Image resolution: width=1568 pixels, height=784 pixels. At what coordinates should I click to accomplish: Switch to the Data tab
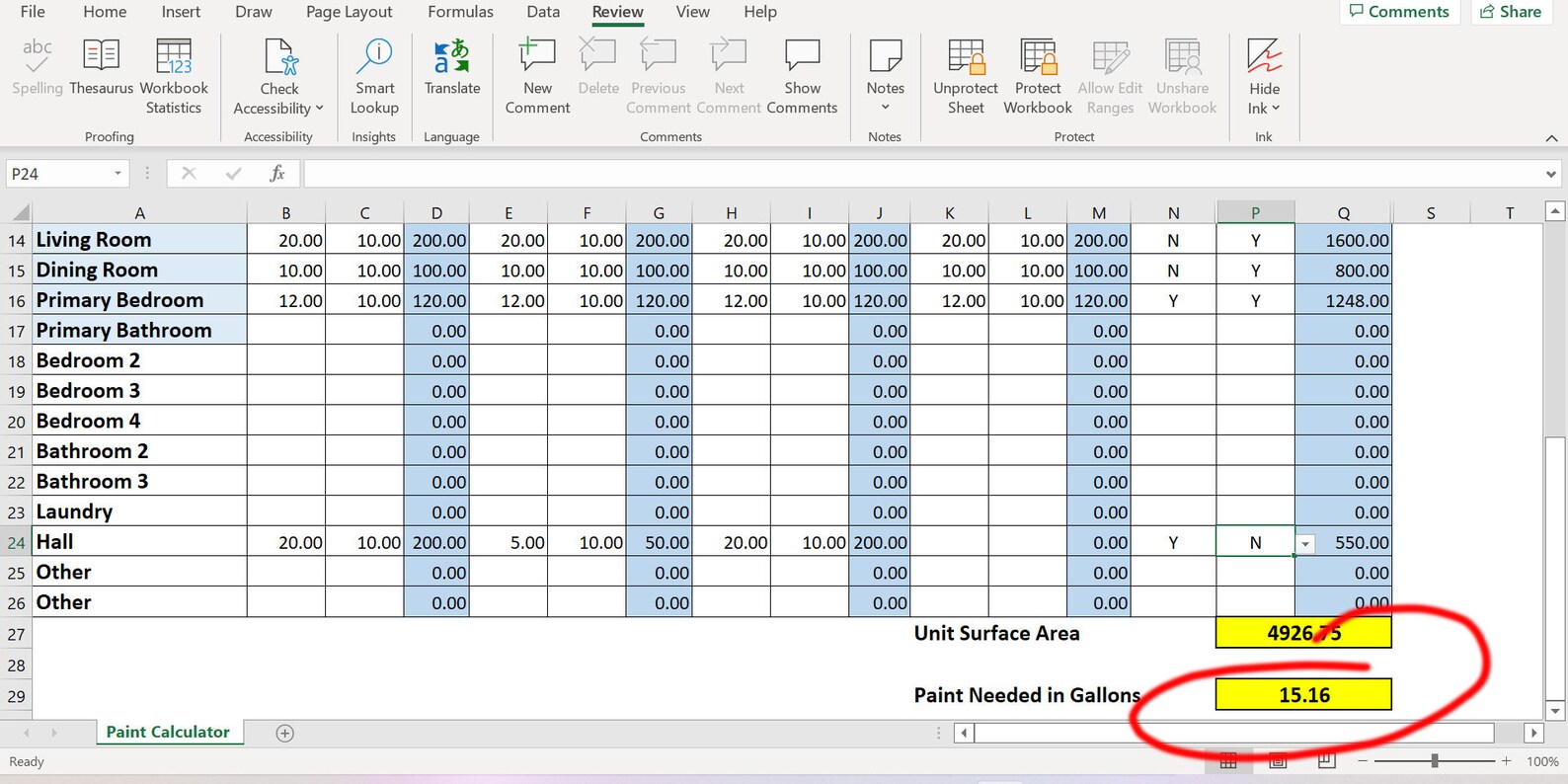point(543,12)
